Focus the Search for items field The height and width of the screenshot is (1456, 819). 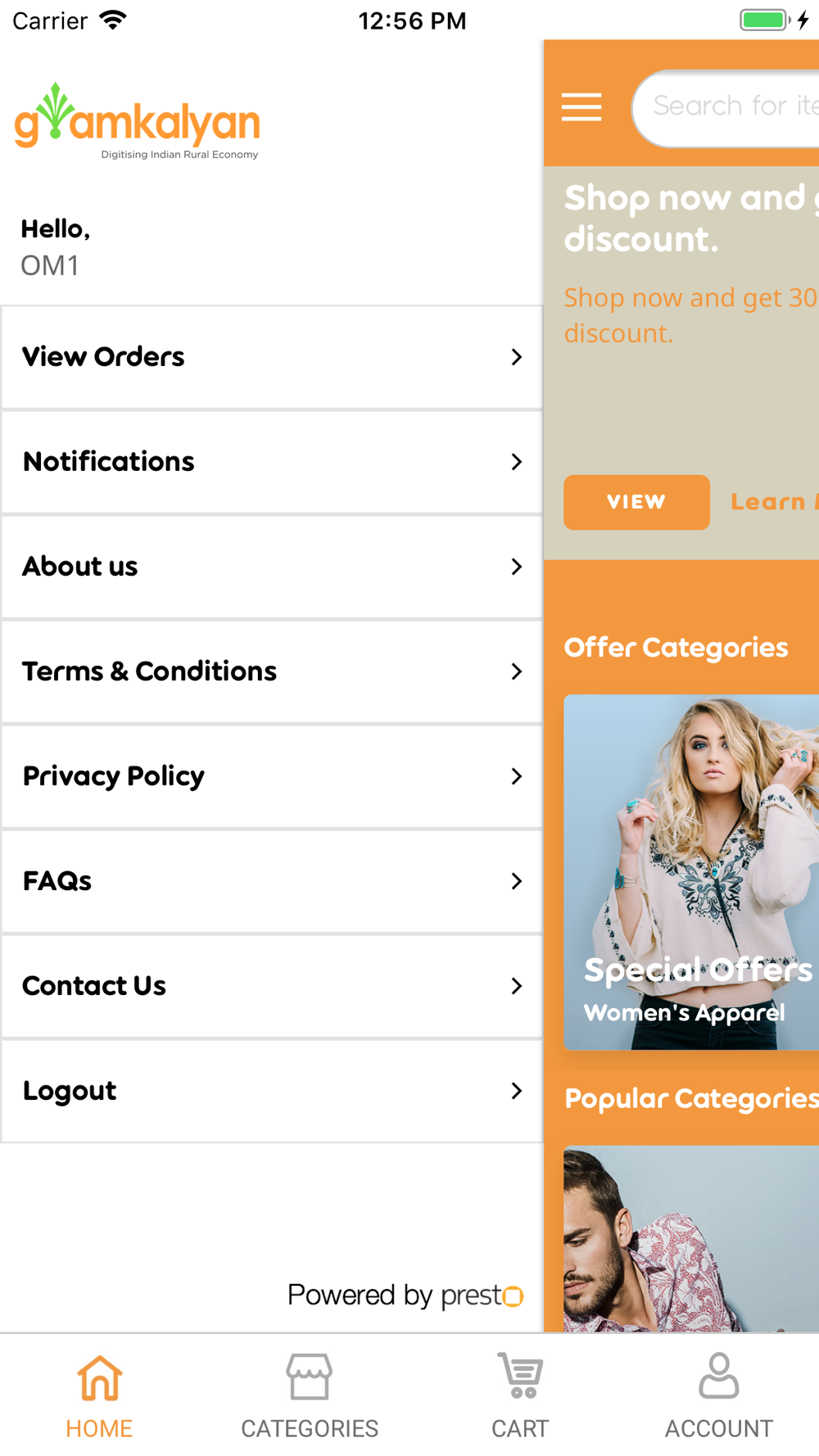[x=726, y=107]
